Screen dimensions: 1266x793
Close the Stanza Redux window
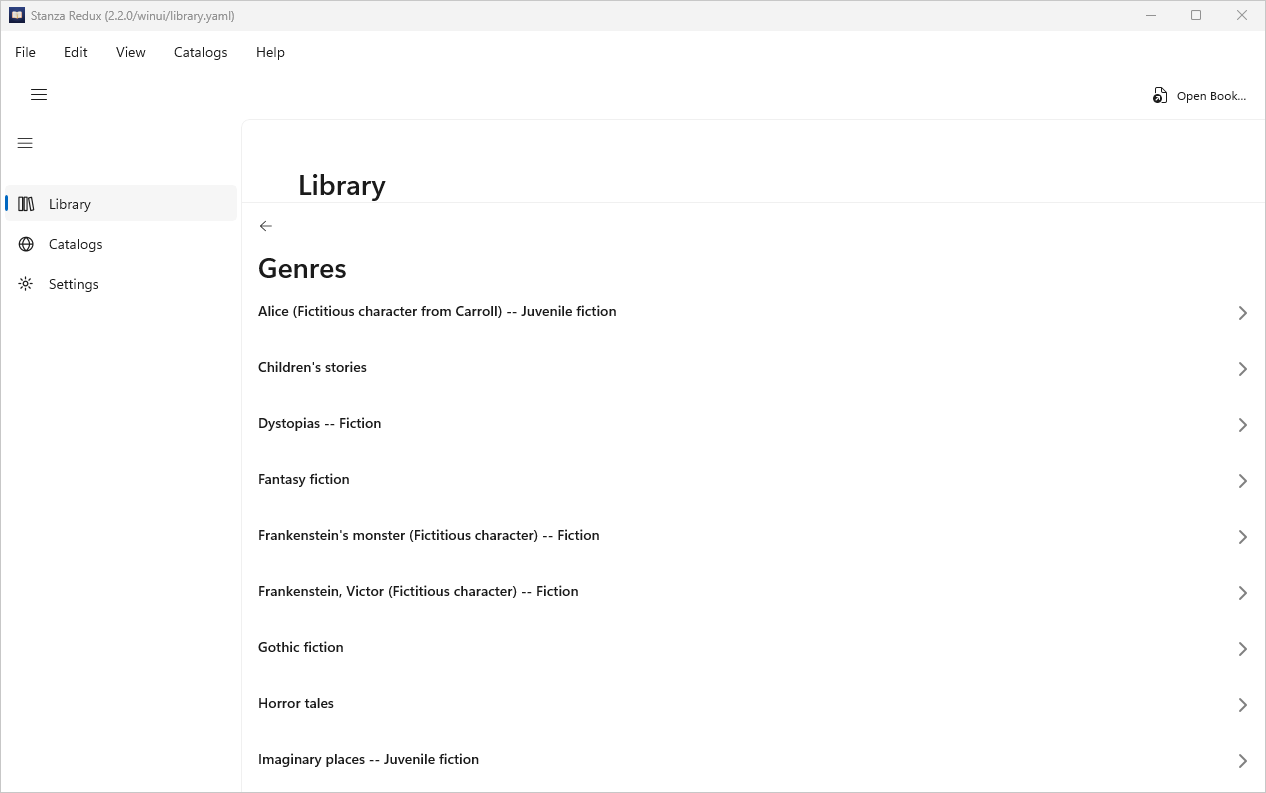click(1242, 15)
